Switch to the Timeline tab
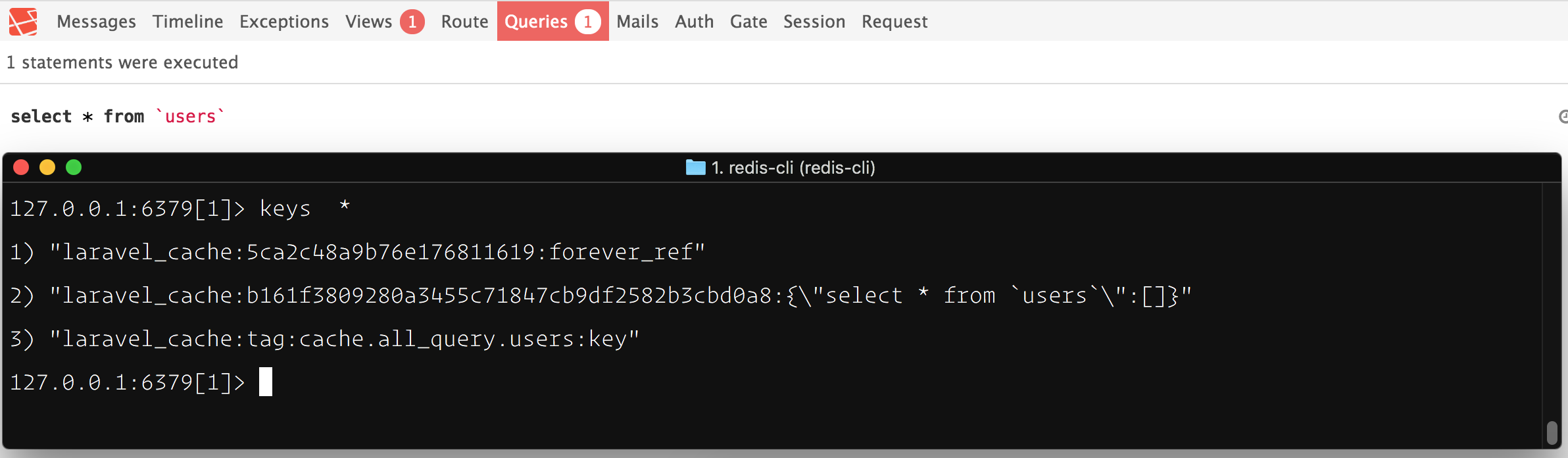 187,22
